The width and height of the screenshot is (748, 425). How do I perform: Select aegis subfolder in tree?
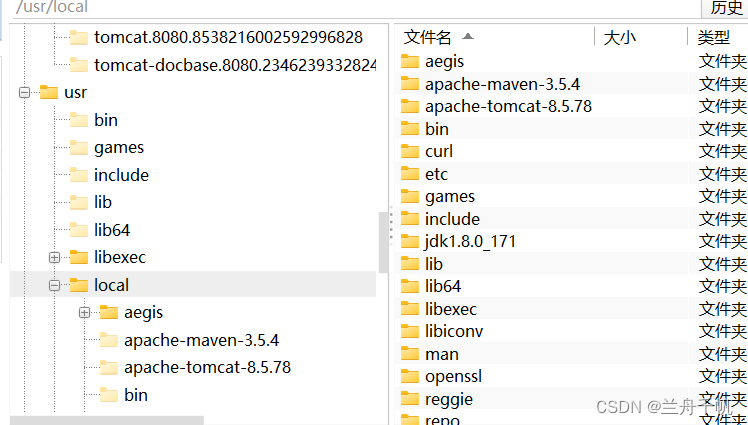coord(143,313)
